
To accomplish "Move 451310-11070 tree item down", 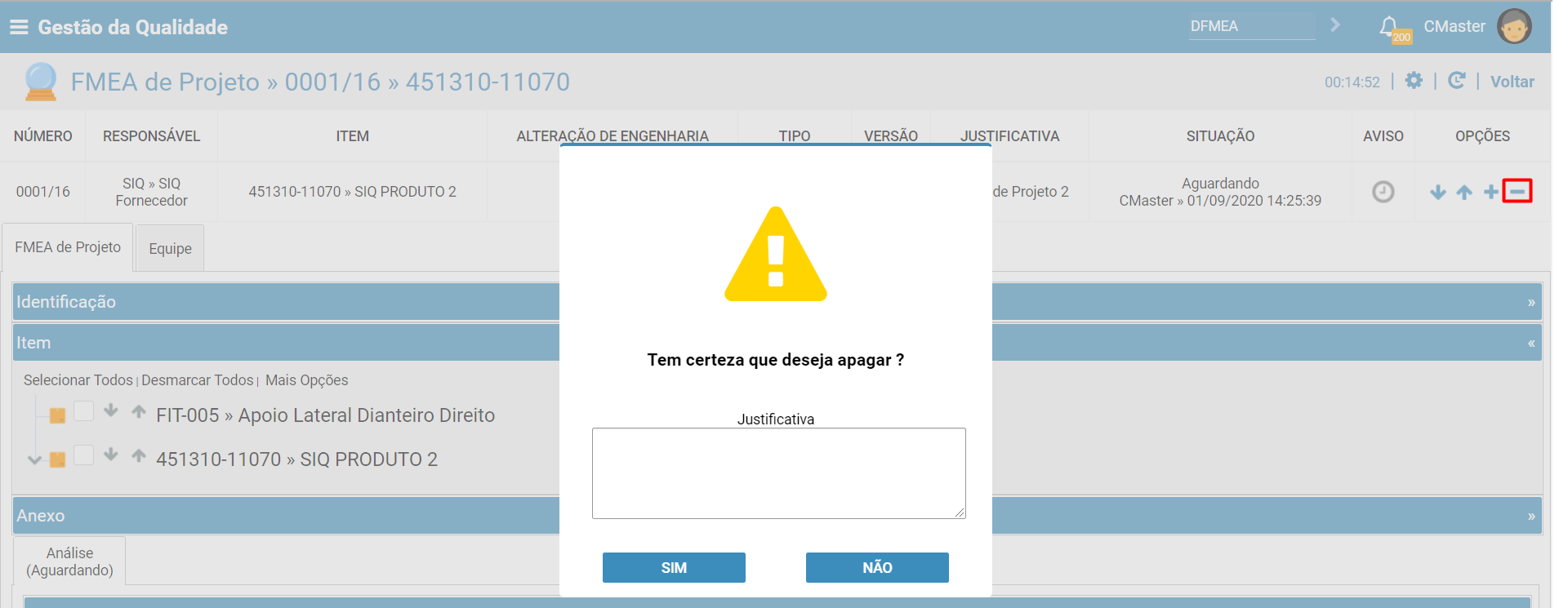I will [111, 455].
